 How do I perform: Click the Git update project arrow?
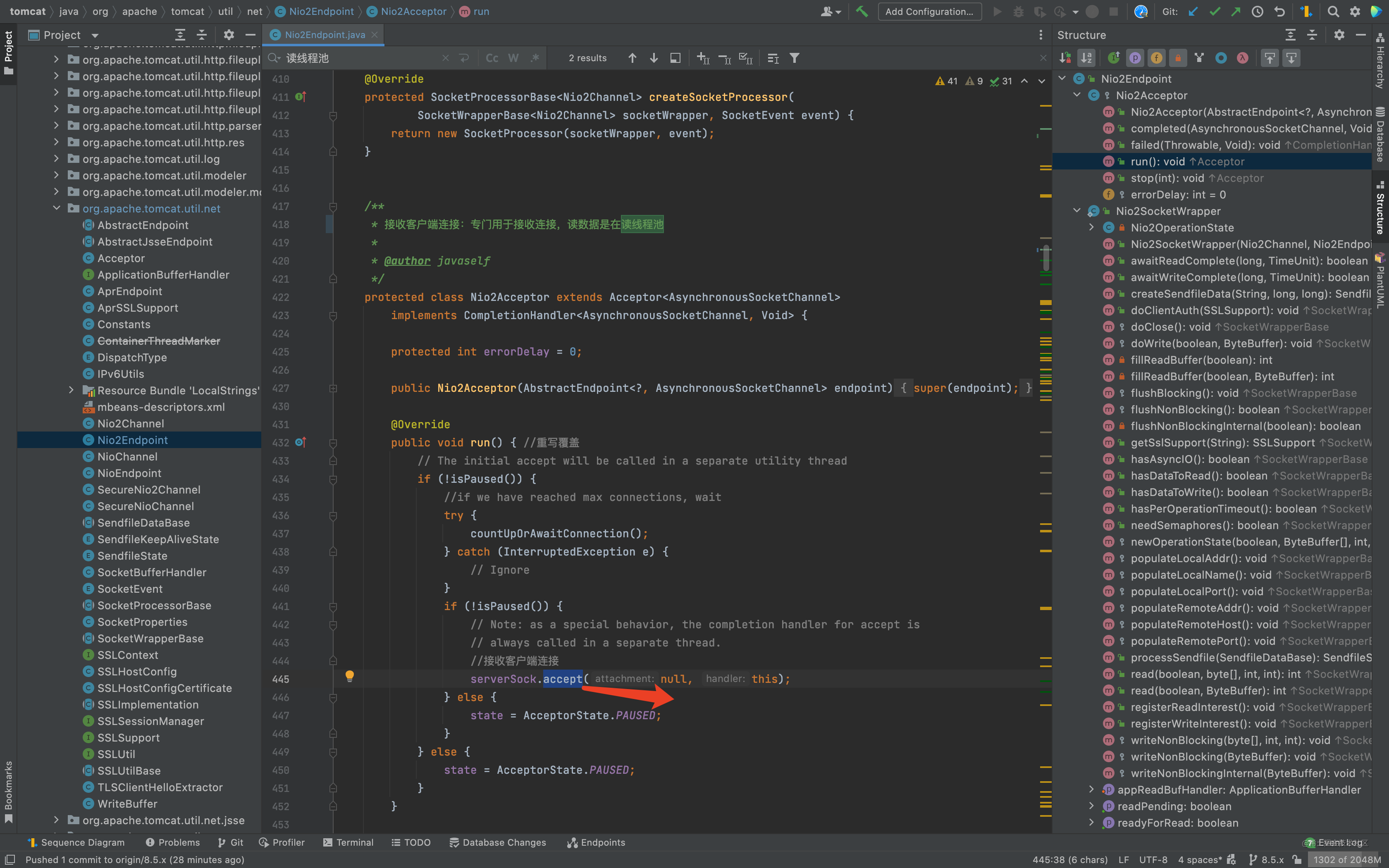1193,12
